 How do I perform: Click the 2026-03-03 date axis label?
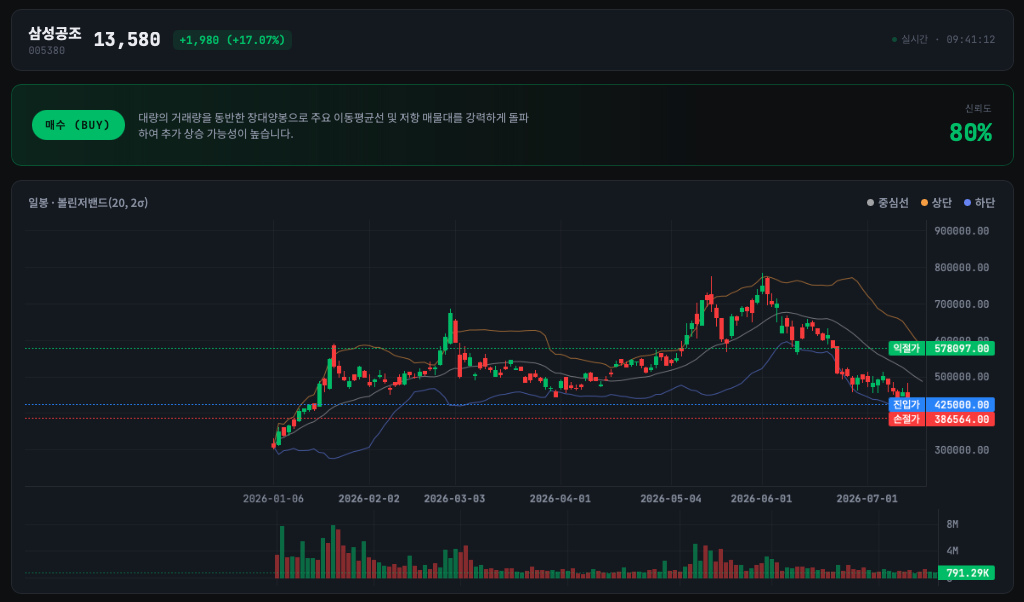[x=455, y=499]
